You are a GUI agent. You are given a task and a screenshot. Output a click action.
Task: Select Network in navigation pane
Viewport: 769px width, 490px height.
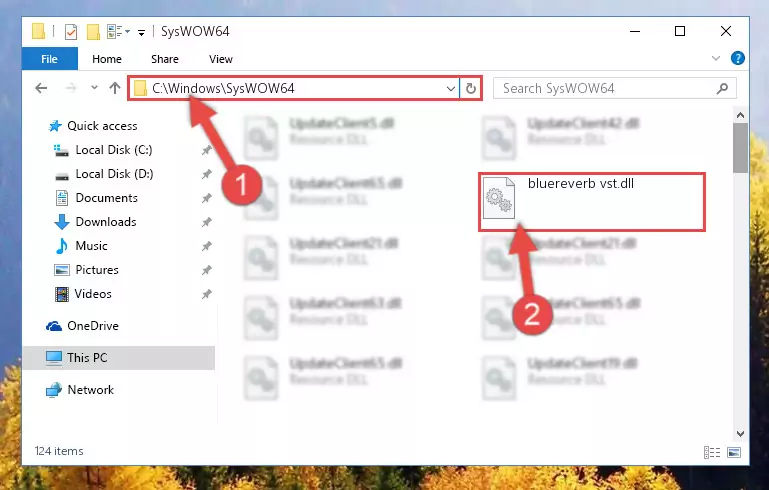coord(90,390)
